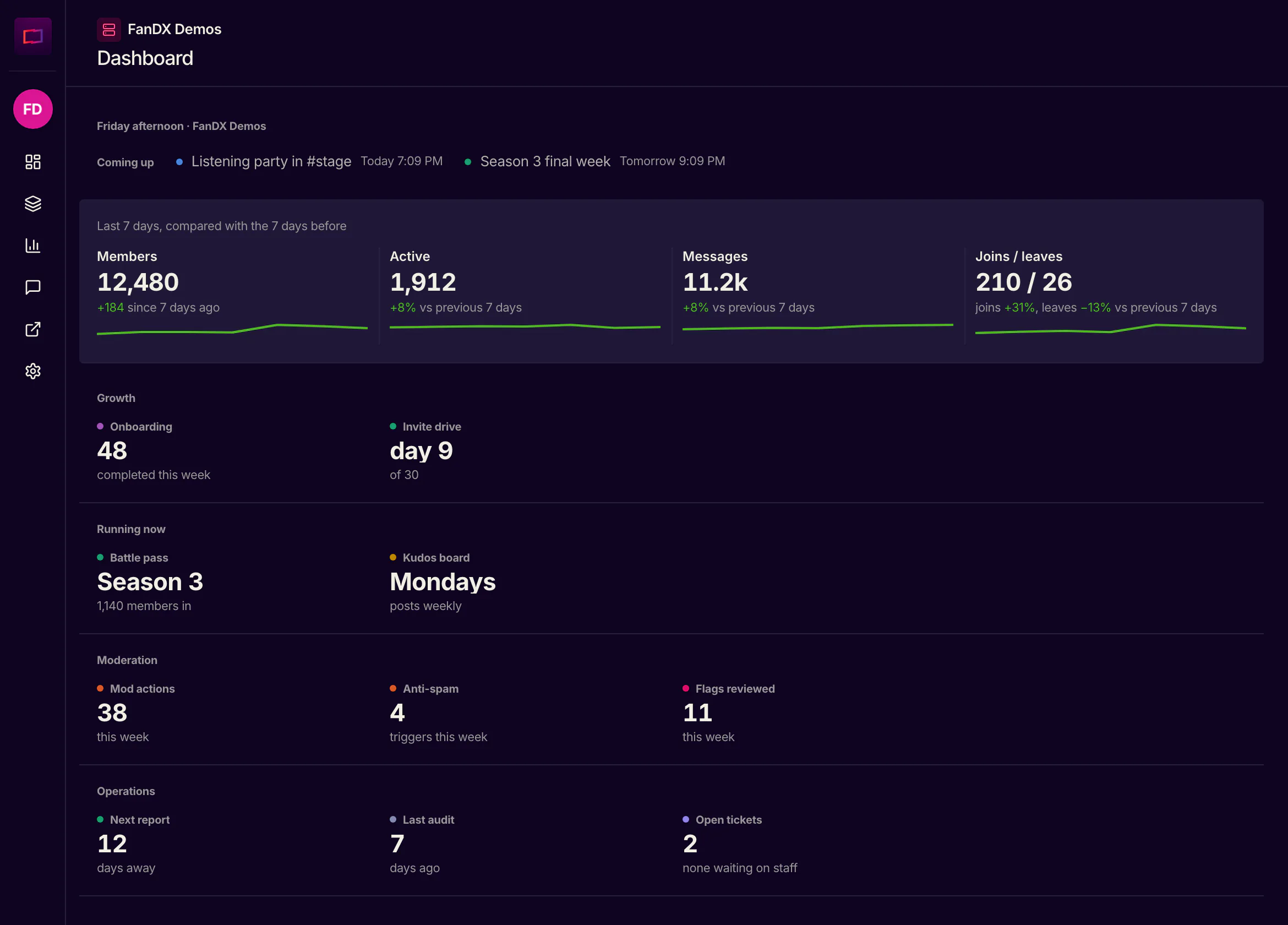Open the Joins / leaves stat card
This screenshot has height=925, width=1288.
1111,295
